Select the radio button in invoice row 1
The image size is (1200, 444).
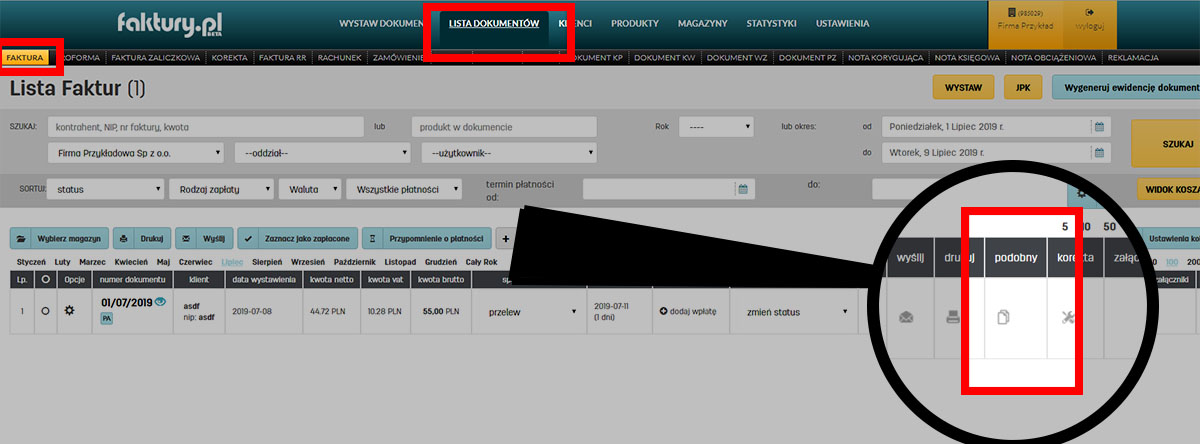click(x=45, y=311)
